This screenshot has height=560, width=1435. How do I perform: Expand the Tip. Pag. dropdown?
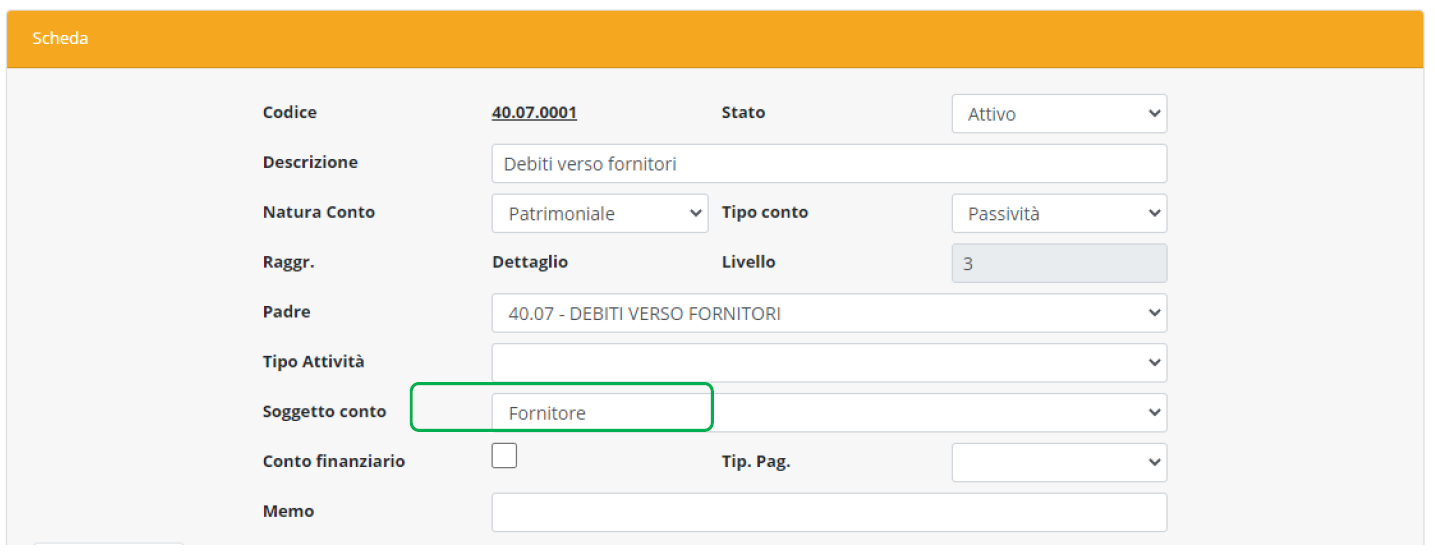pos(1058,463)
